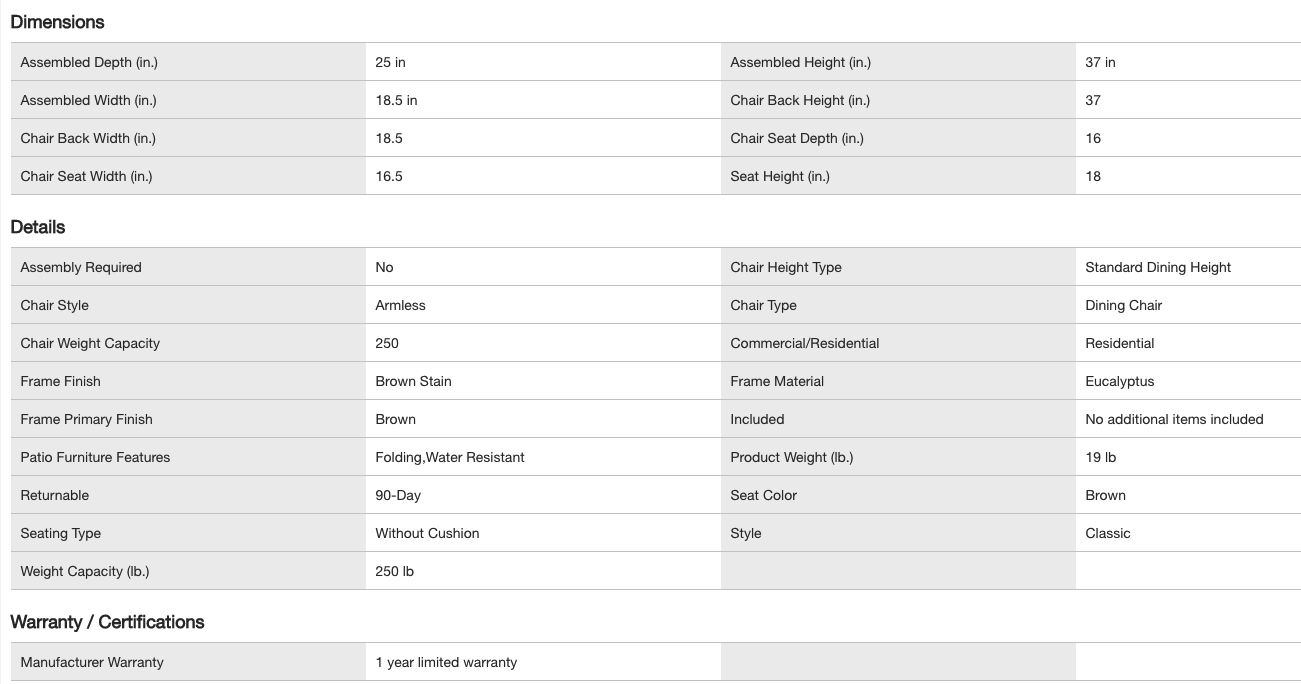Image resolution: width=1301 pixels, height=684 pixels.
Task: Click the Assembly Required label
Action: (81, 267)
